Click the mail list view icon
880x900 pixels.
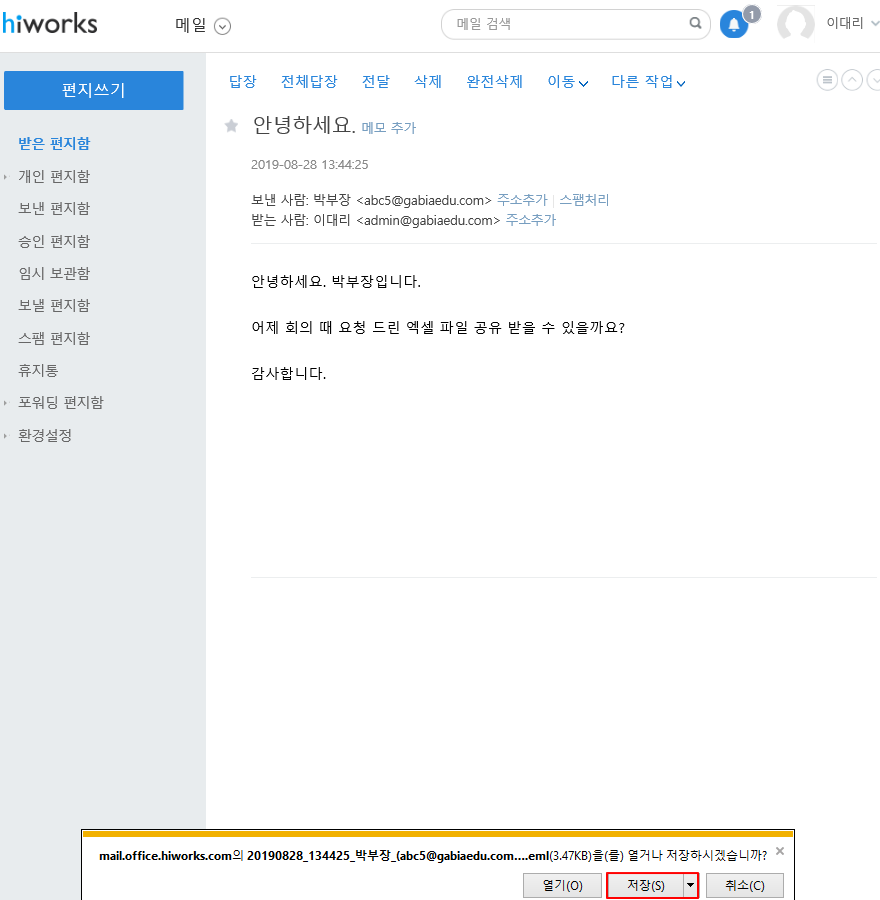point(827,80)
